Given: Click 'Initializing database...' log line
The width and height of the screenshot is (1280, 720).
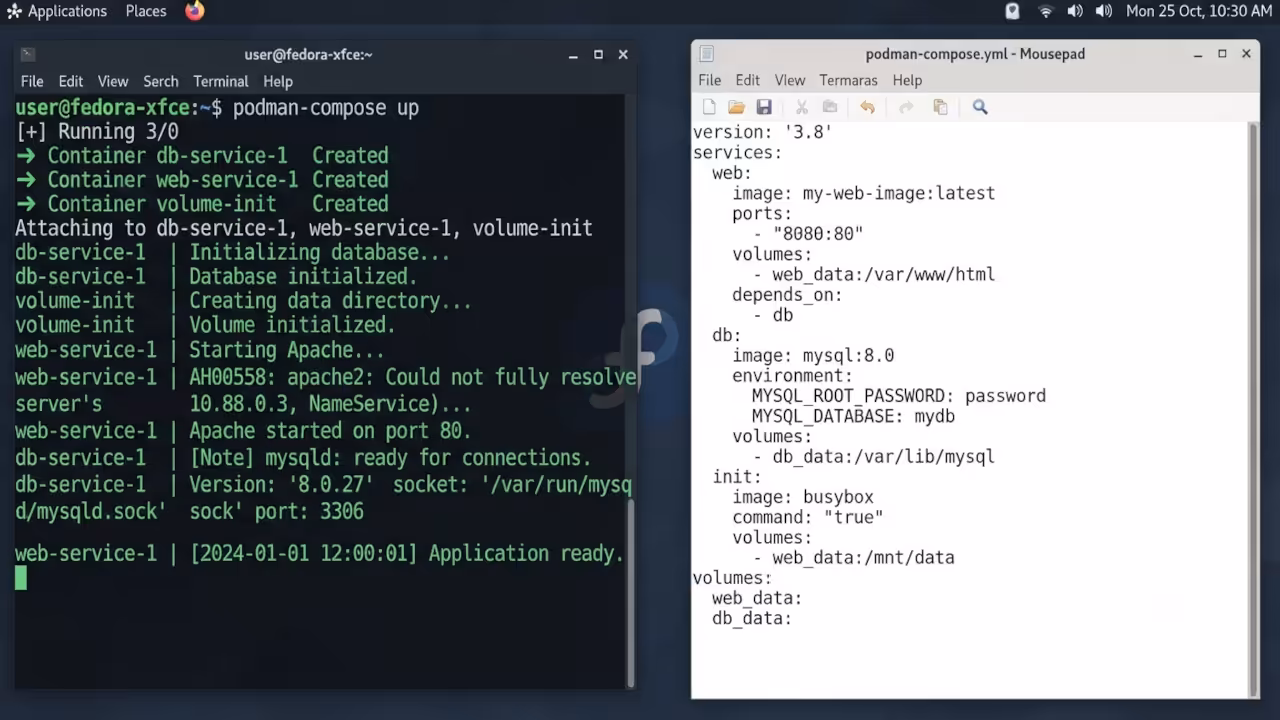Looking at the screenshot, I should click(233, 253).
